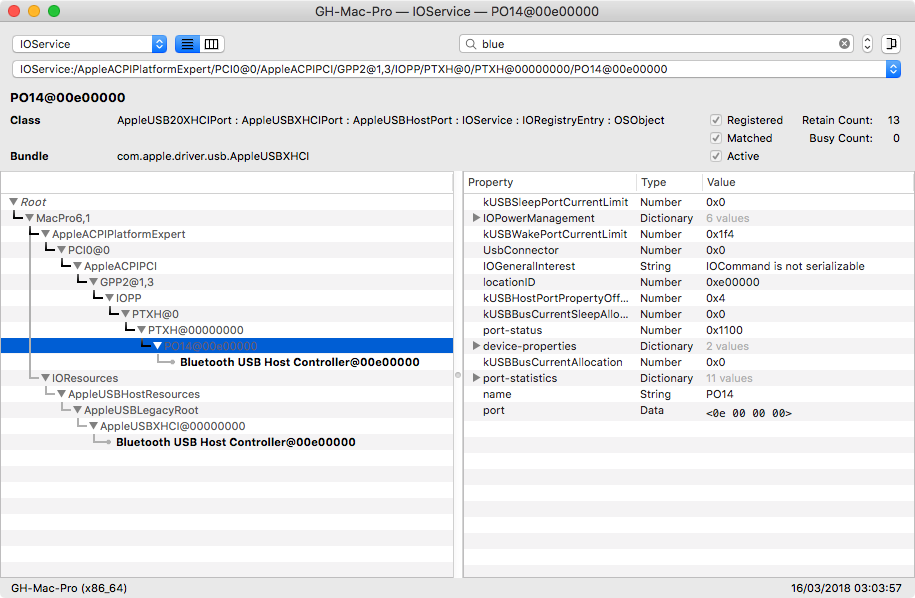This screenshot has width=915, height=598.
Task: Select Bluetooth USB Host Controller under PO14
Action: tap(299, 362)
